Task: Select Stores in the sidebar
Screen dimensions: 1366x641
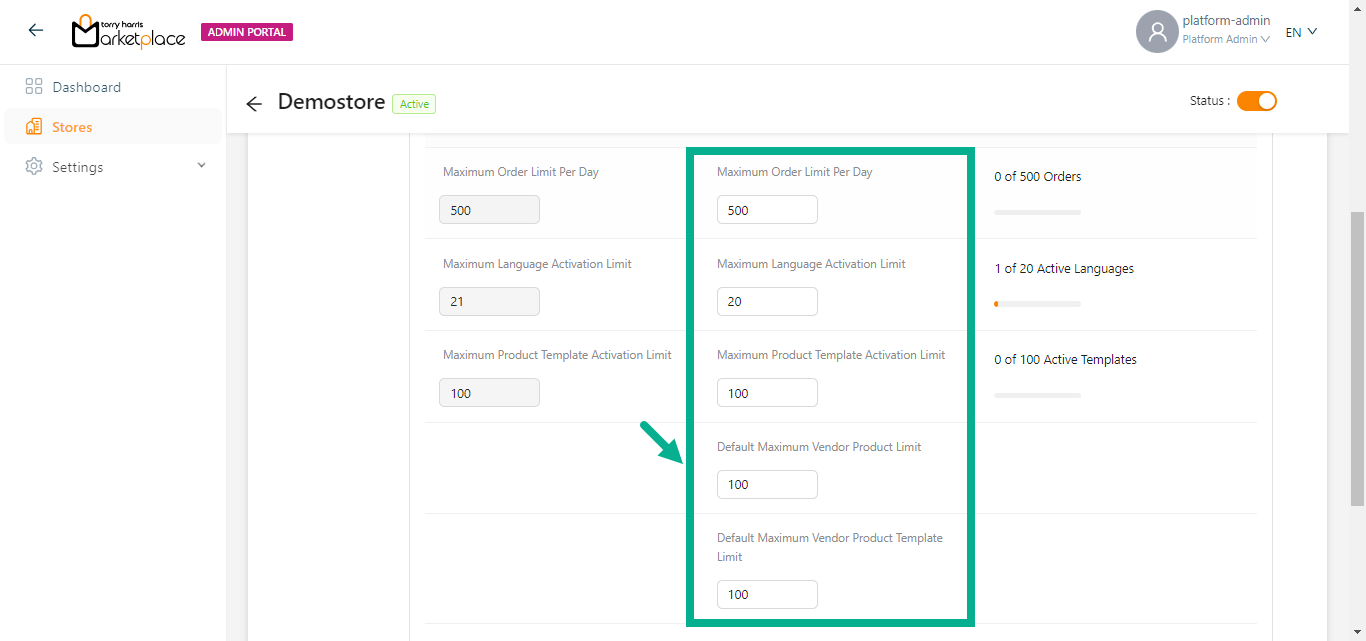Action: (72, 127)
